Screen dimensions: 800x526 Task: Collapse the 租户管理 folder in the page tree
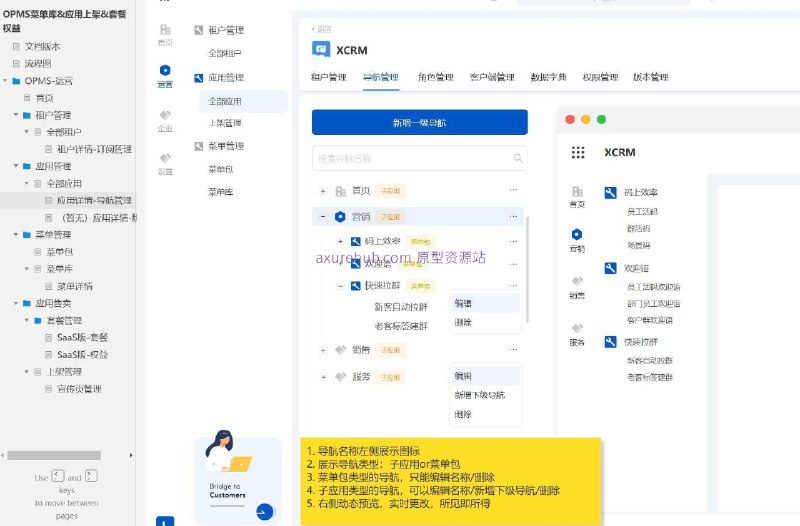(16, 115)
